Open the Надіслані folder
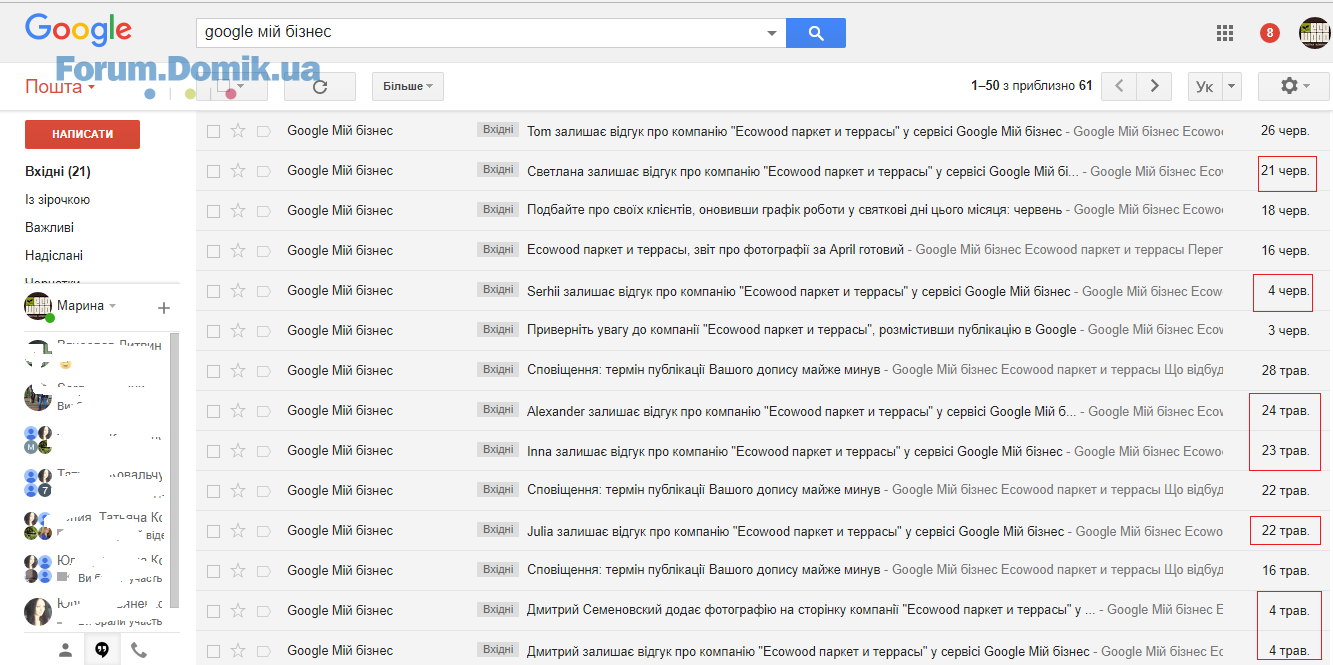This screenshot has height=665, width=1333. tap(54, 256)
